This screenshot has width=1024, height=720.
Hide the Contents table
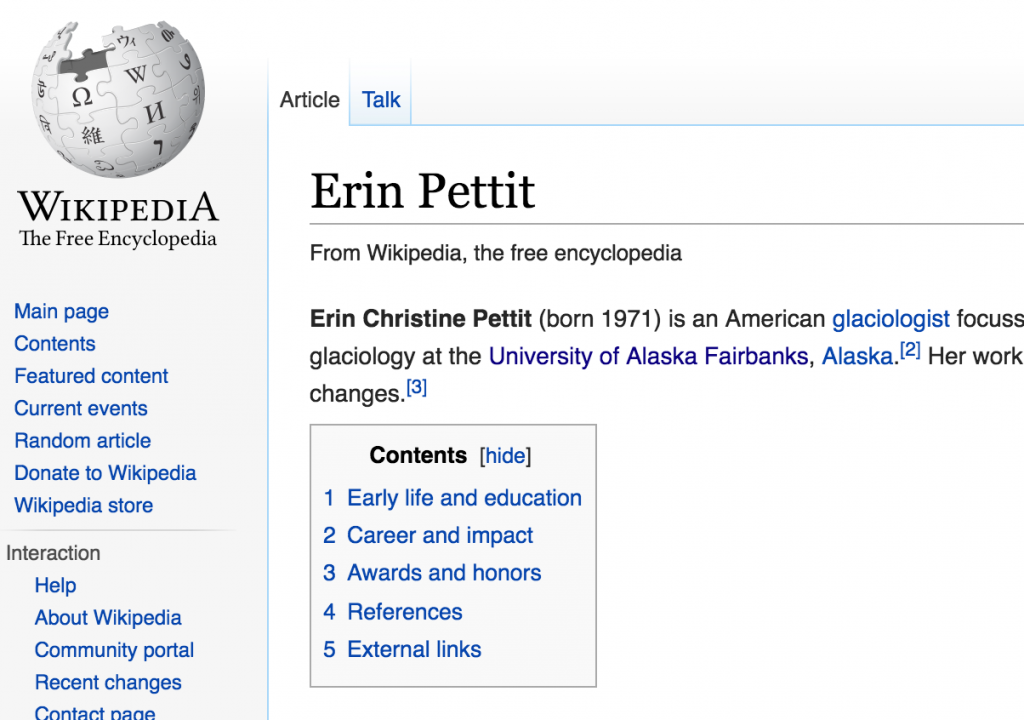(505, 456)
